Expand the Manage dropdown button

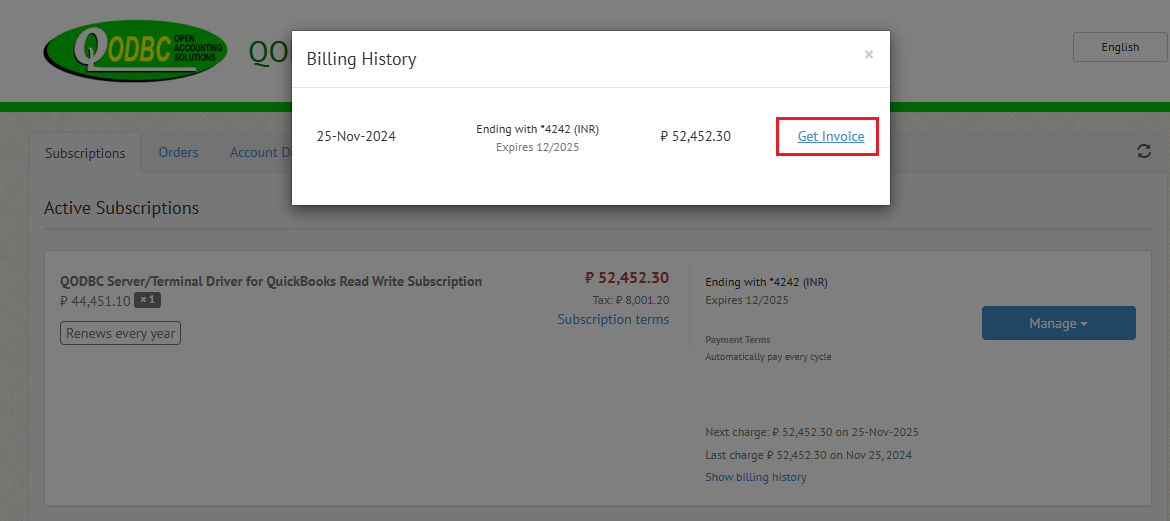(x=1058, y=323)
